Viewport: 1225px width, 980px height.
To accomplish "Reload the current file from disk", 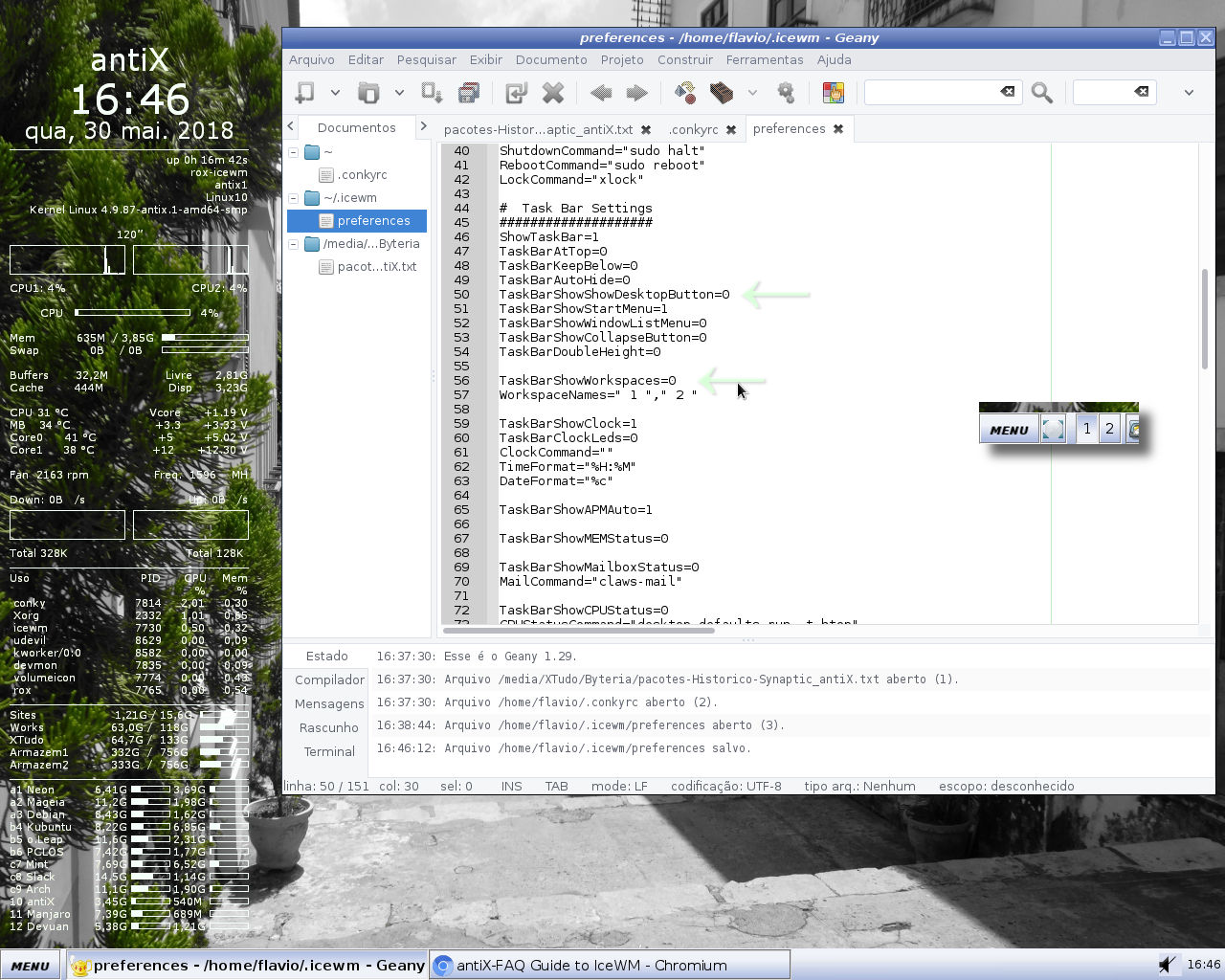I will [517, 93].
